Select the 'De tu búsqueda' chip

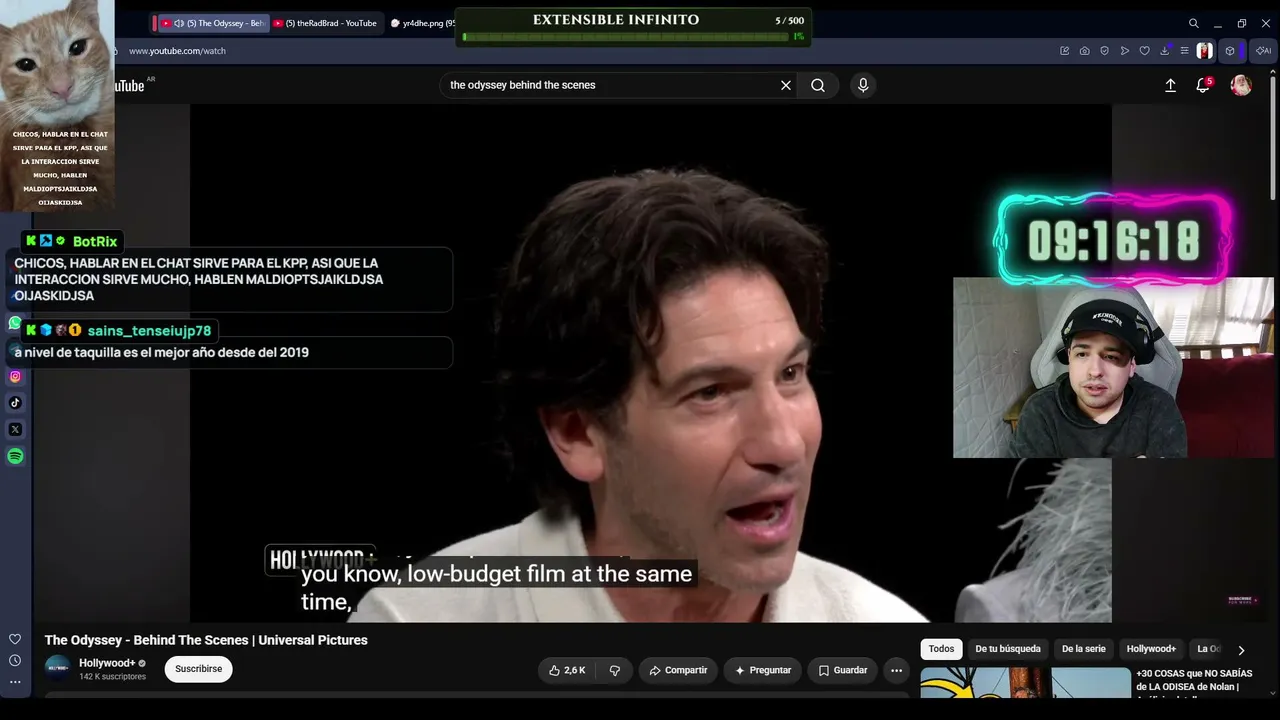pos(1008,649)
